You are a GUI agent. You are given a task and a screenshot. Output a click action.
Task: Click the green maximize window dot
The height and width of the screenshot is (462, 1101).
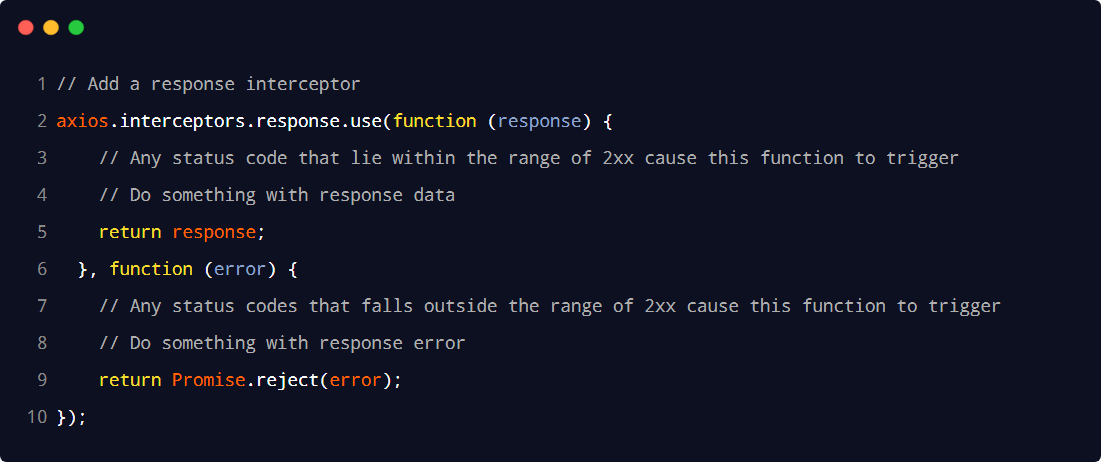(x=76, y=27)
